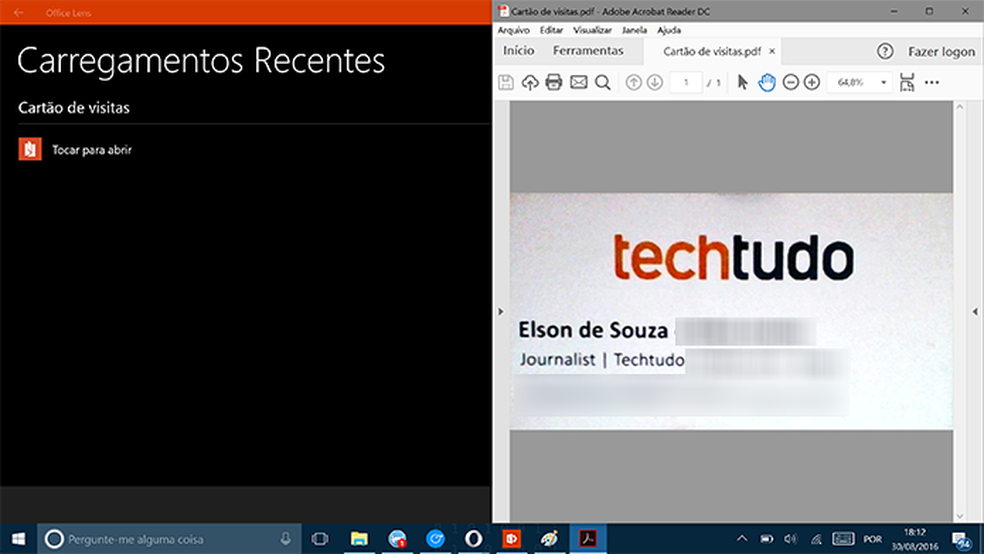Click the POR language indicator
Viewport: 984px width, 554px height.
coord(872,539)
